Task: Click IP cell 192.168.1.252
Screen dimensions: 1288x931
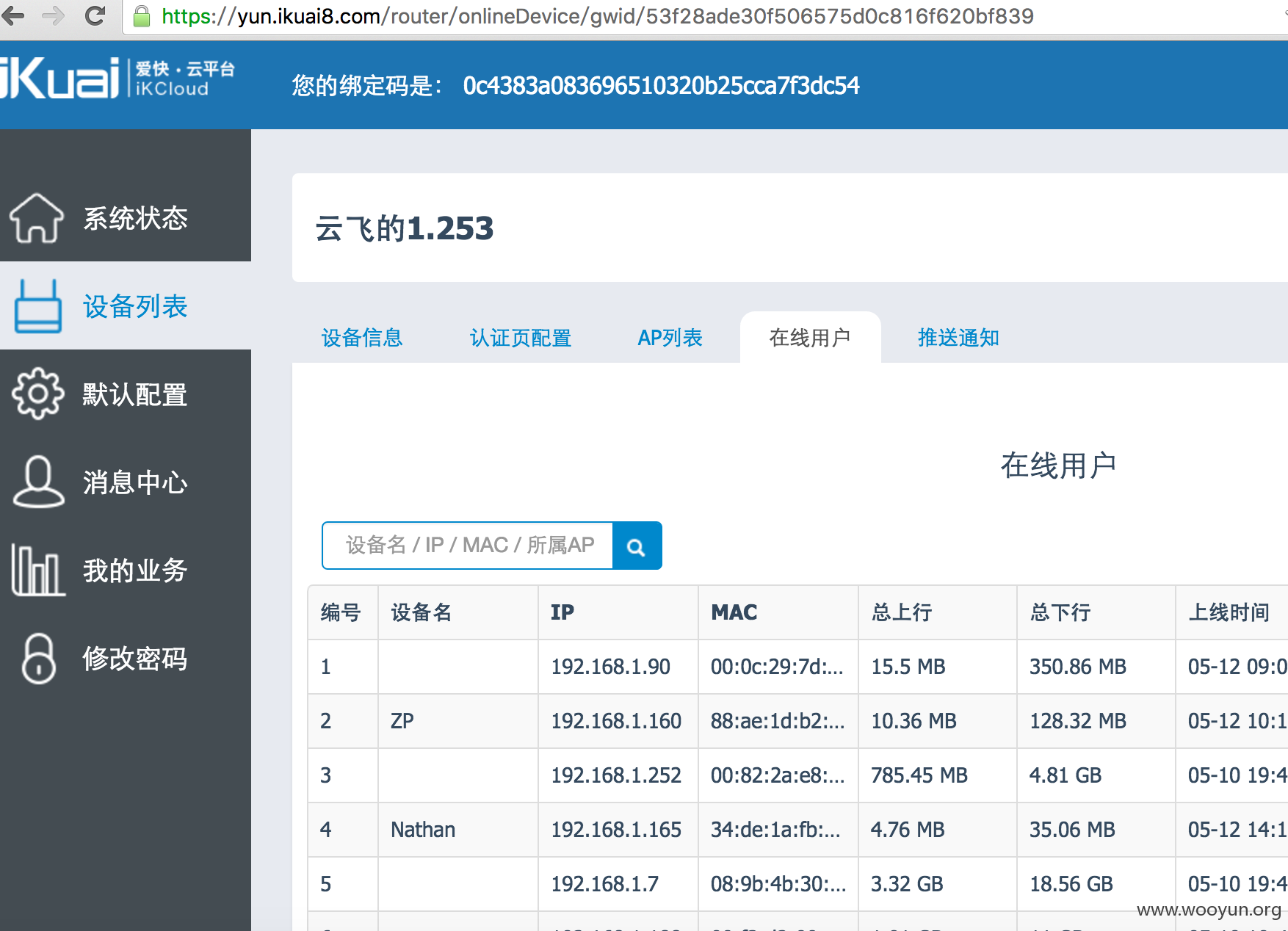Action: point(616,775)
